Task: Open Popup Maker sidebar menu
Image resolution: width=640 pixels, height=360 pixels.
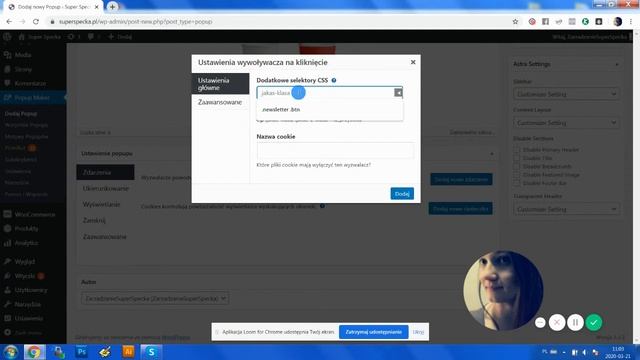Action: pos(32,98)
